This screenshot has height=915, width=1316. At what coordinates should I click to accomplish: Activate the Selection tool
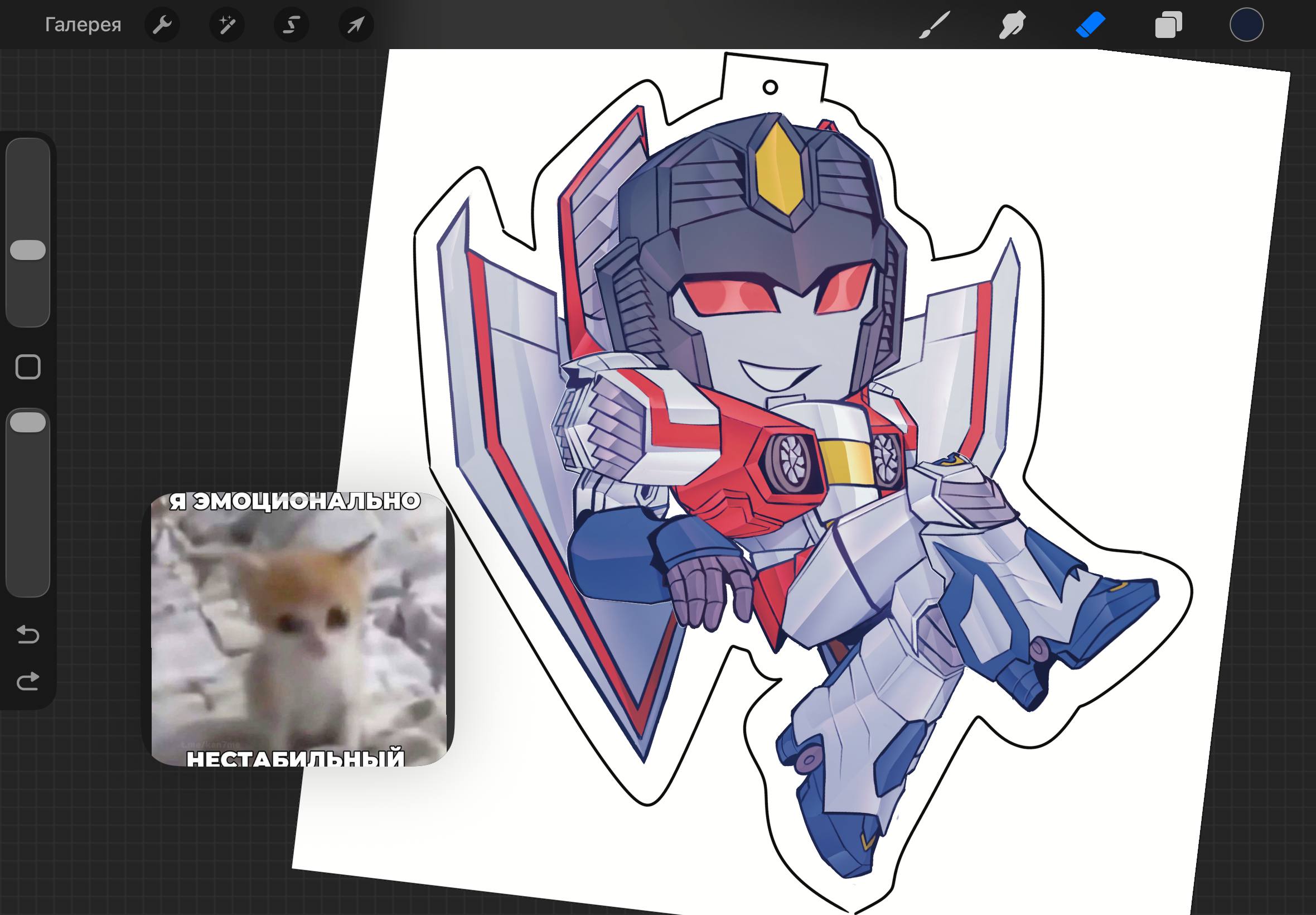click(292, 25)
